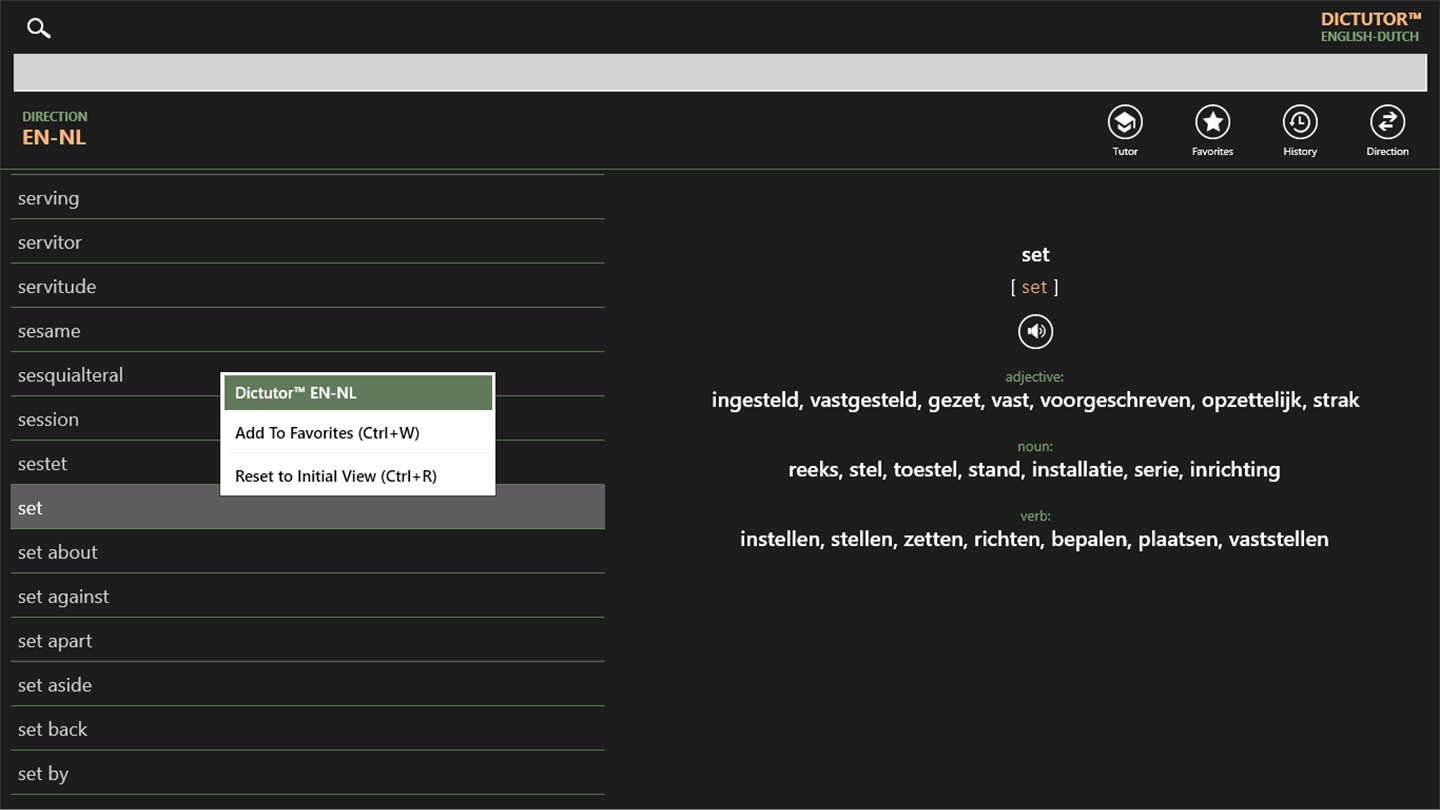
Task: Select the entry set by
Action: click(x=308, y=773)
